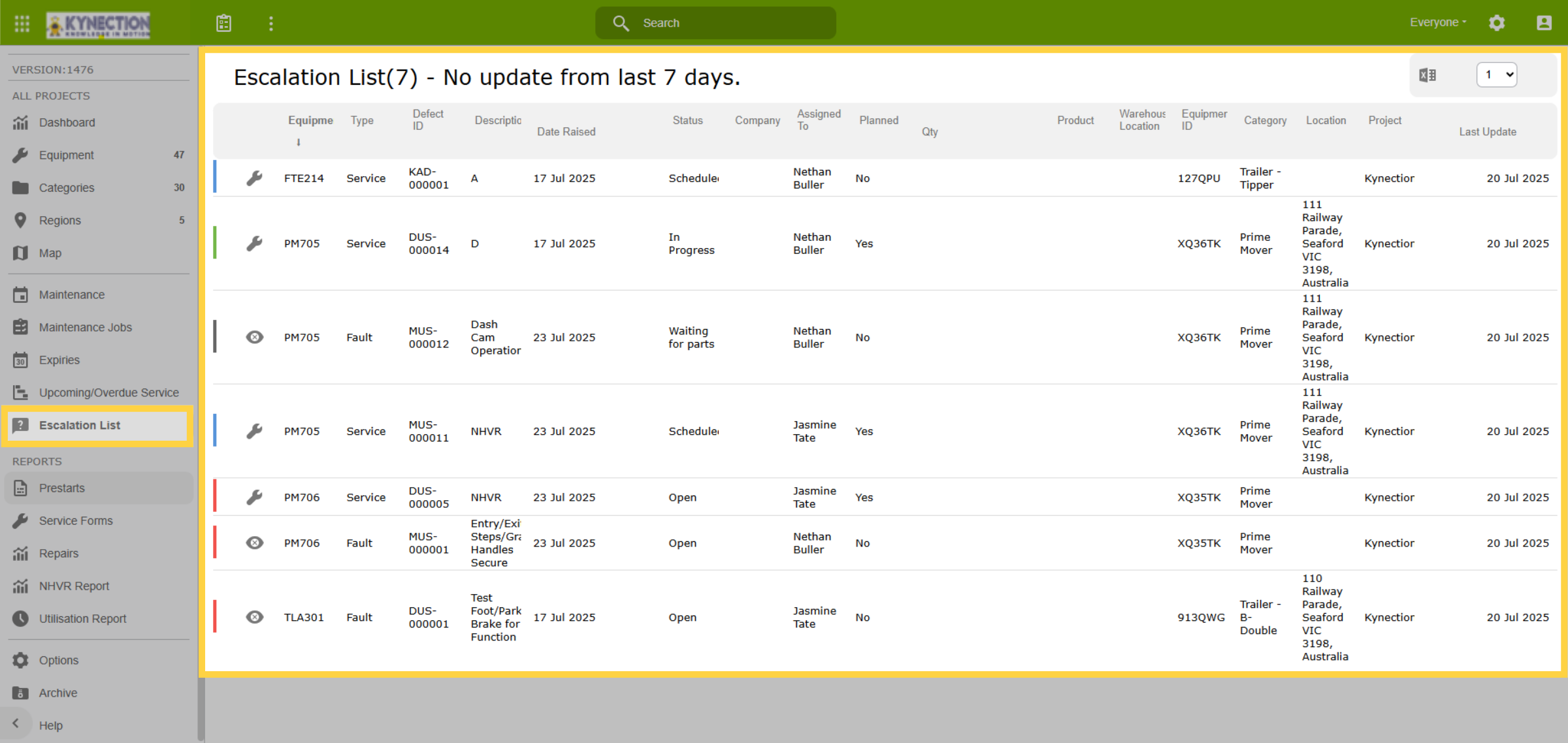Collapse sidebar with the back chevron
Viewport: 1568px width, 743px height.
[16, 723]
